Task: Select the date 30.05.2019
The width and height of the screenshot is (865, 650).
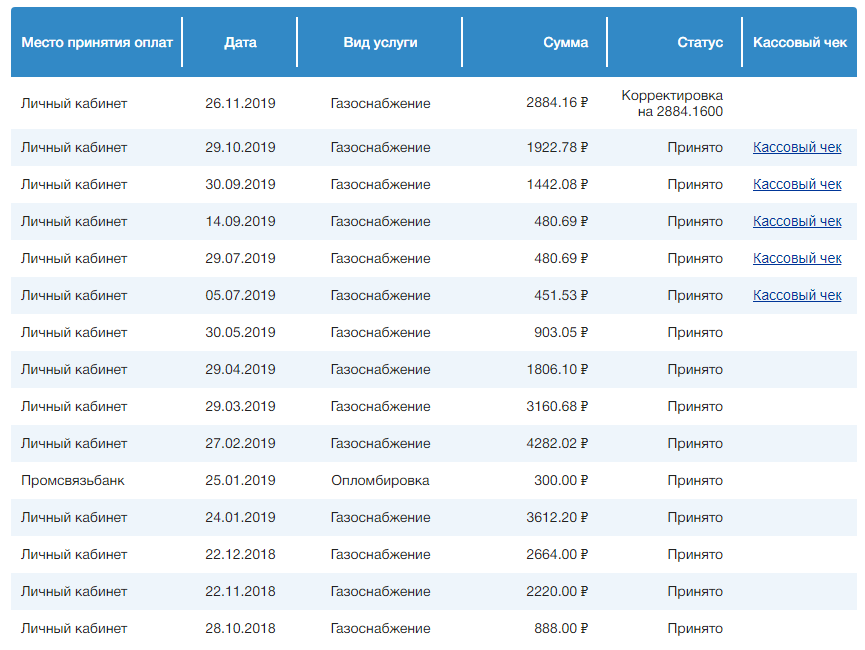Action: (x=240, y=332)
